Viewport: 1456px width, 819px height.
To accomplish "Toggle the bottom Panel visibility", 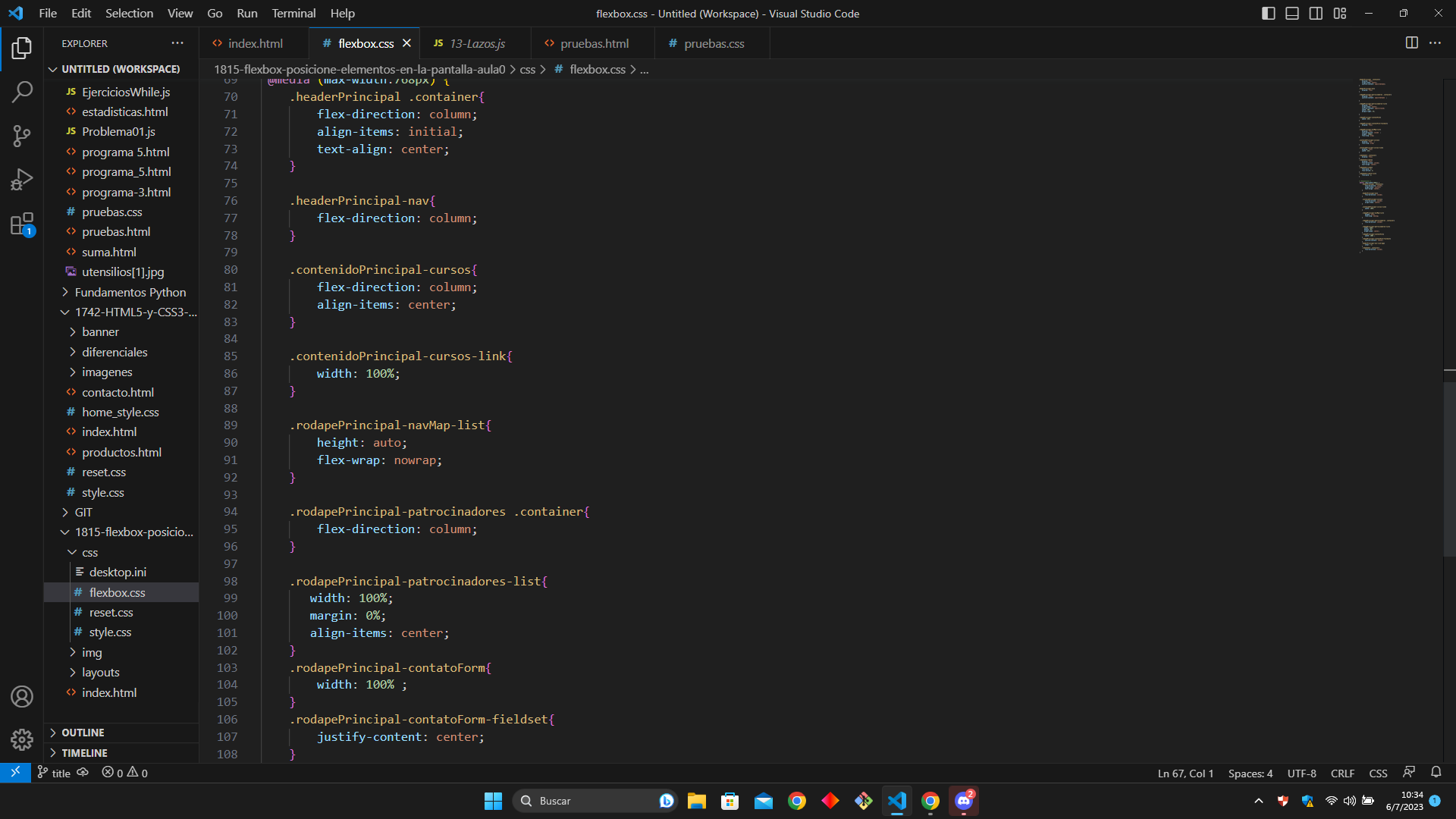I will pyautogui.click(x=1292, y=13).
